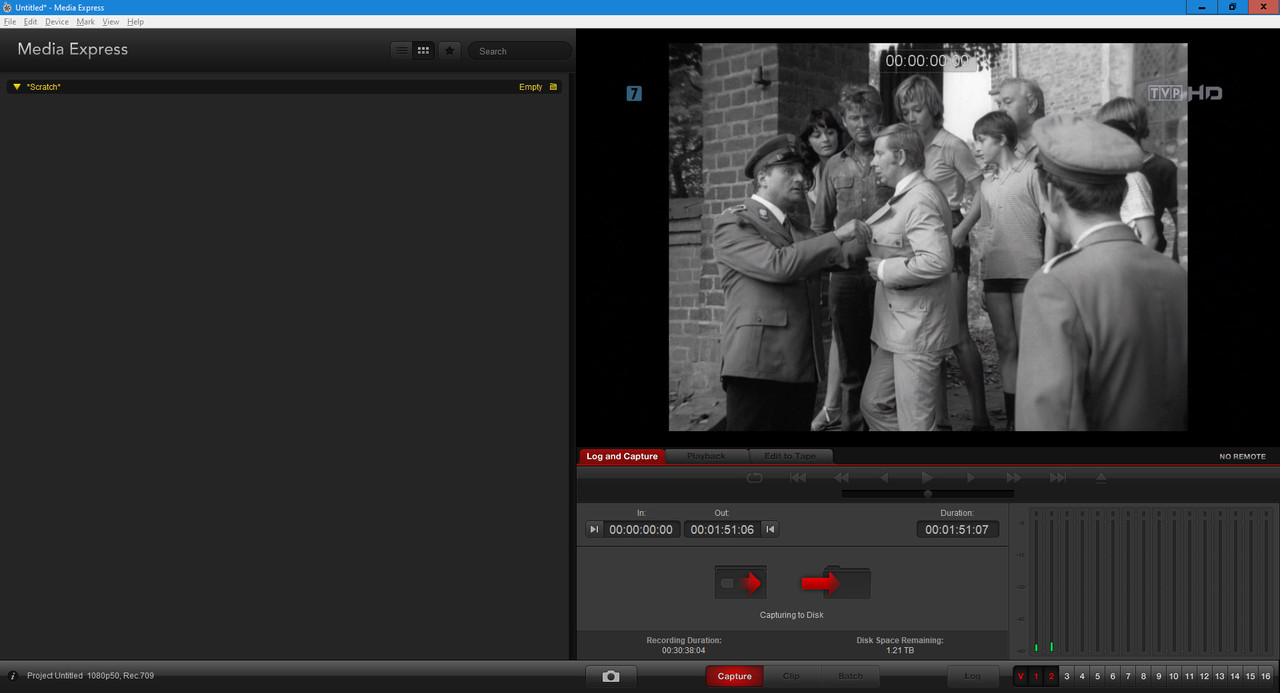Click the tape-to-disk capture icon
The height and width of the screenshot is (693, 1280).
(x=740, y=582)
